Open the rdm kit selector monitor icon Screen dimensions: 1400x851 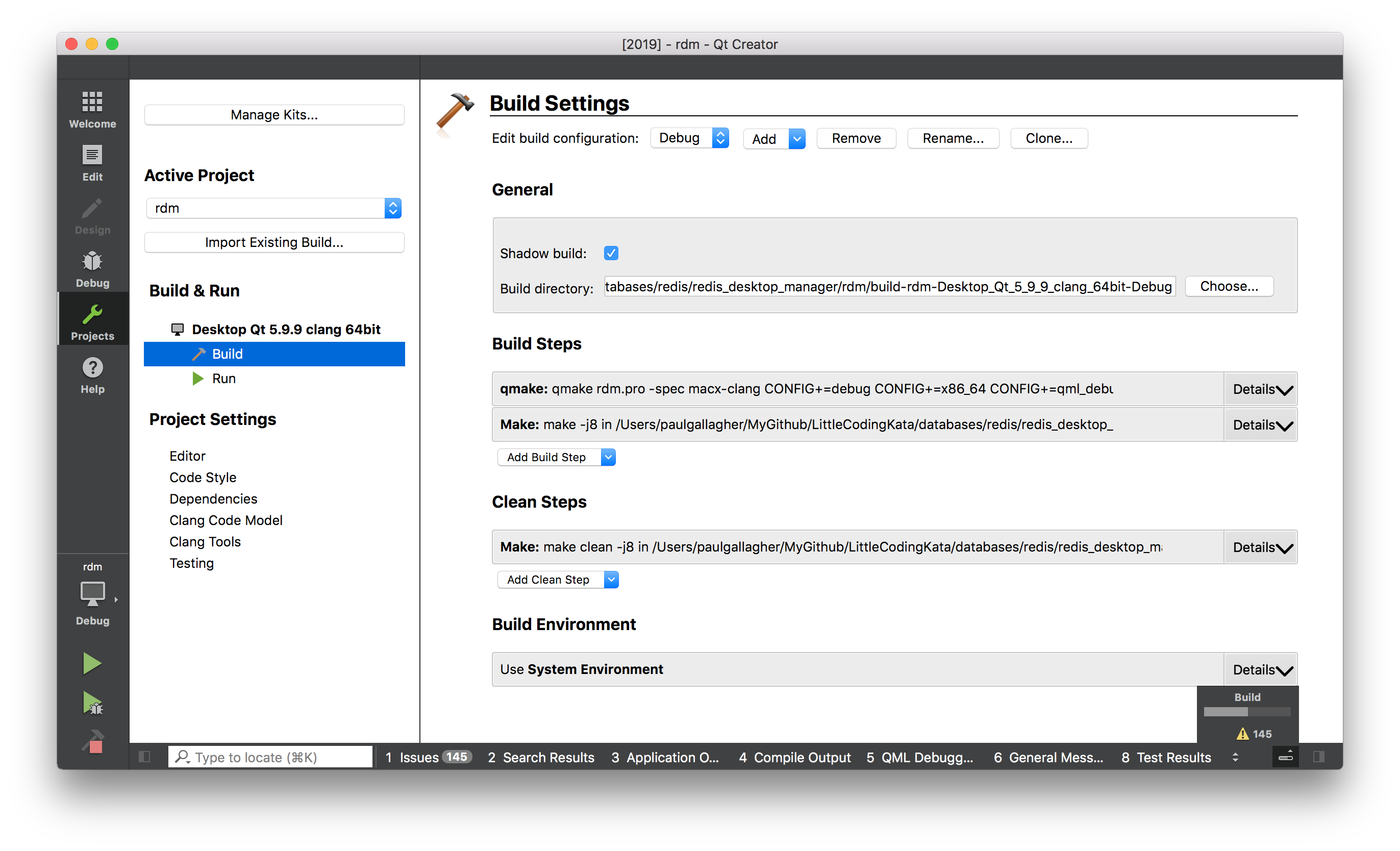(x=92, y=594)
